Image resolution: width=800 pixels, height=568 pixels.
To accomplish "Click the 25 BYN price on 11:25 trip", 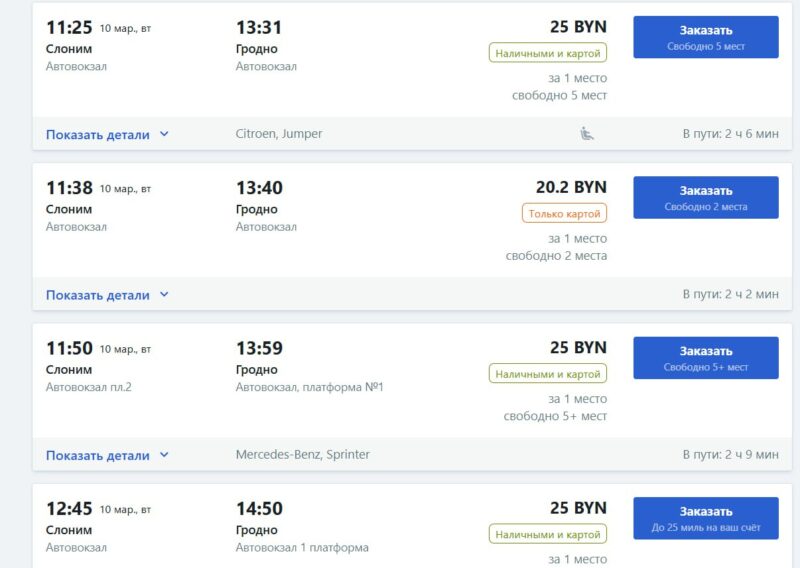I will (x=578, y=27).
